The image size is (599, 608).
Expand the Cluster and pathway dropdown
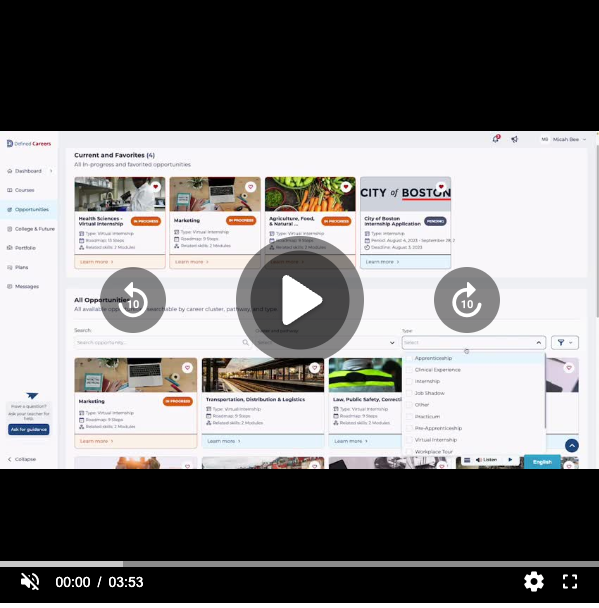click(326, 342)
